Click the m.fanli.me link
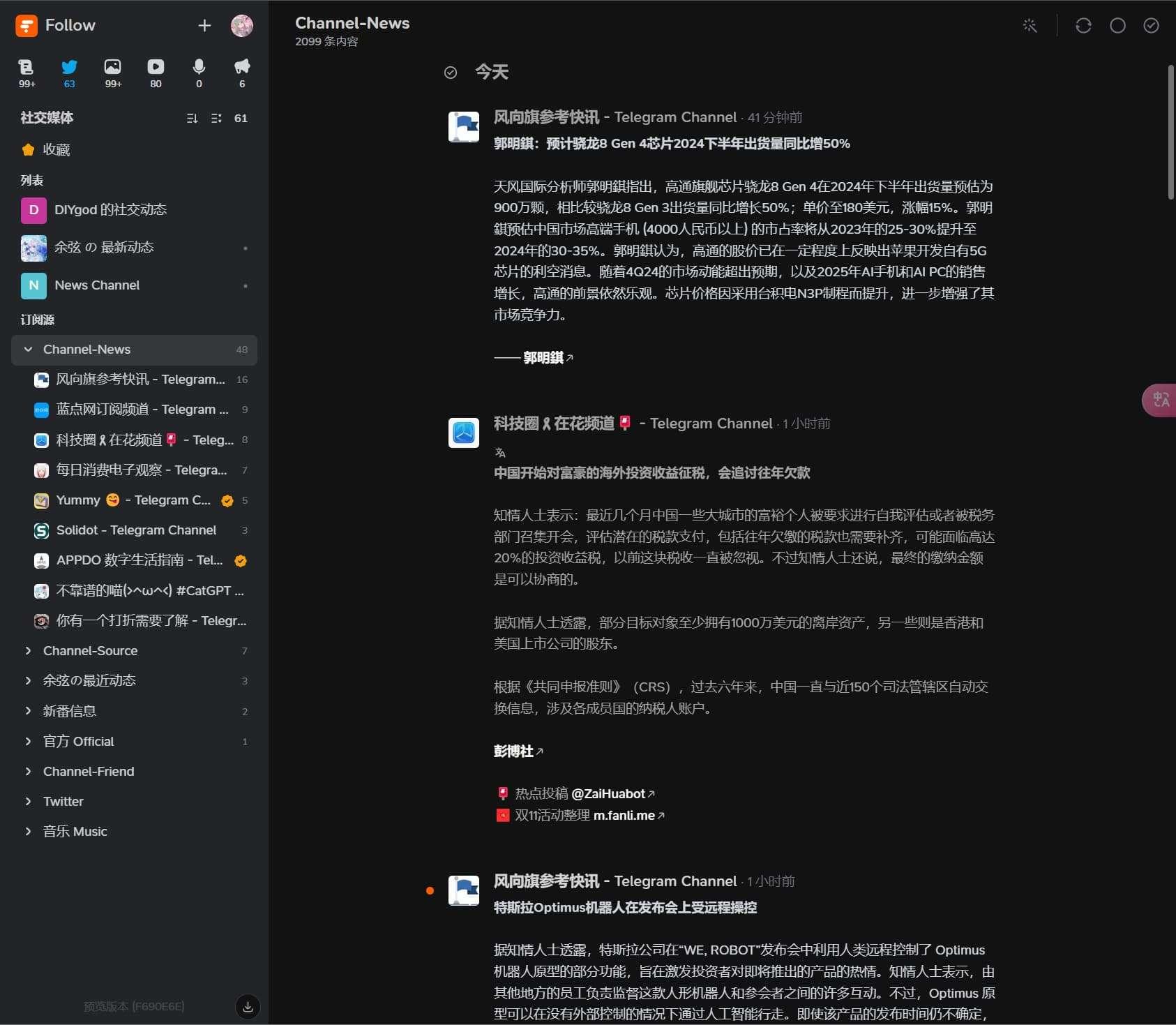 (624, 815)
